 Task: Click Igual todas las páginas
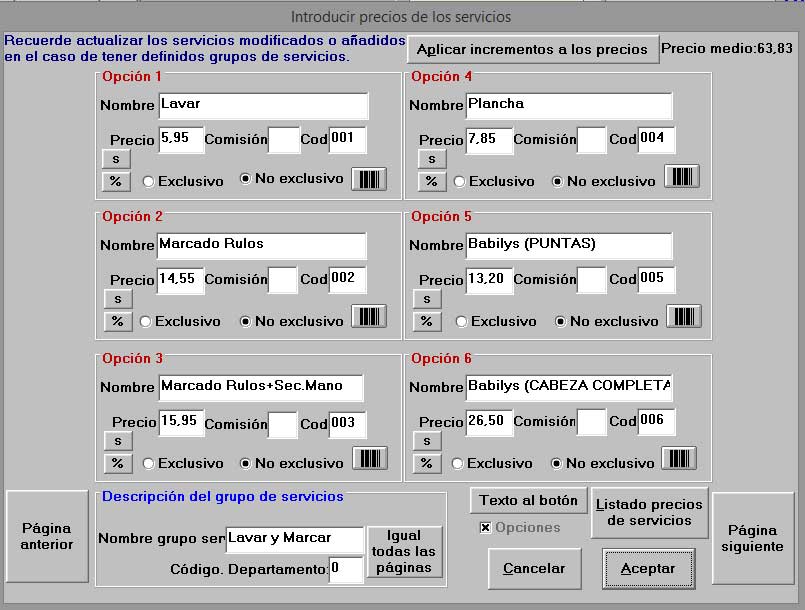(404, 552)
